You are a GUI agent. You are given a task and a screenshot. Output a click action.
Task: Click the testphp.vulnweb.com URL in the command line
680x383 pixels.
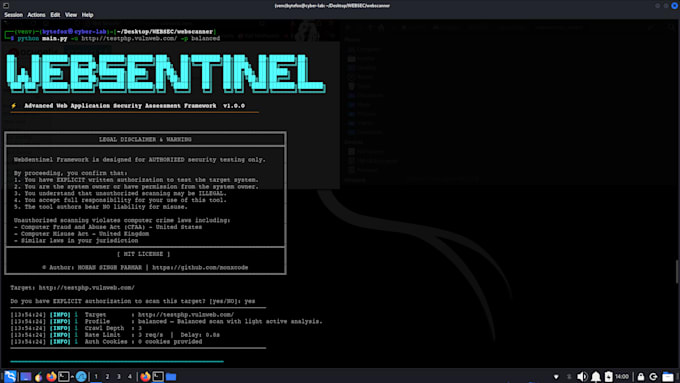tap(129, 38)
